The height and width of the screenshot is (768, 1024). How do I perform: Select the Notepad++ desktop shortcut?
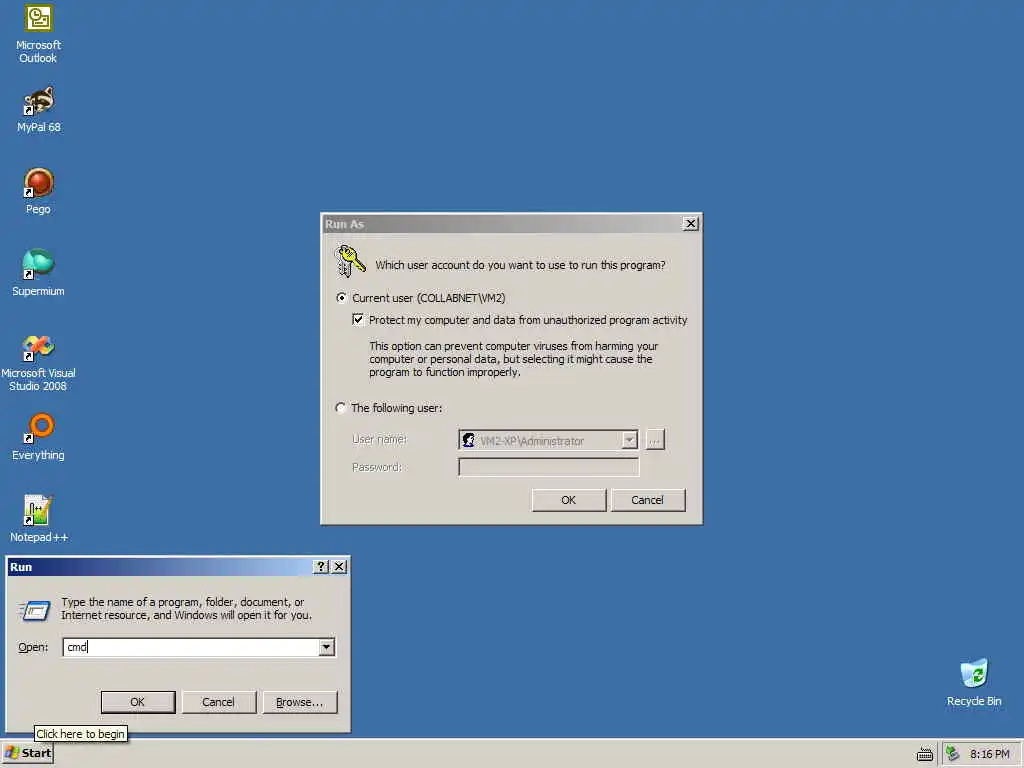[x=39, y=519]
